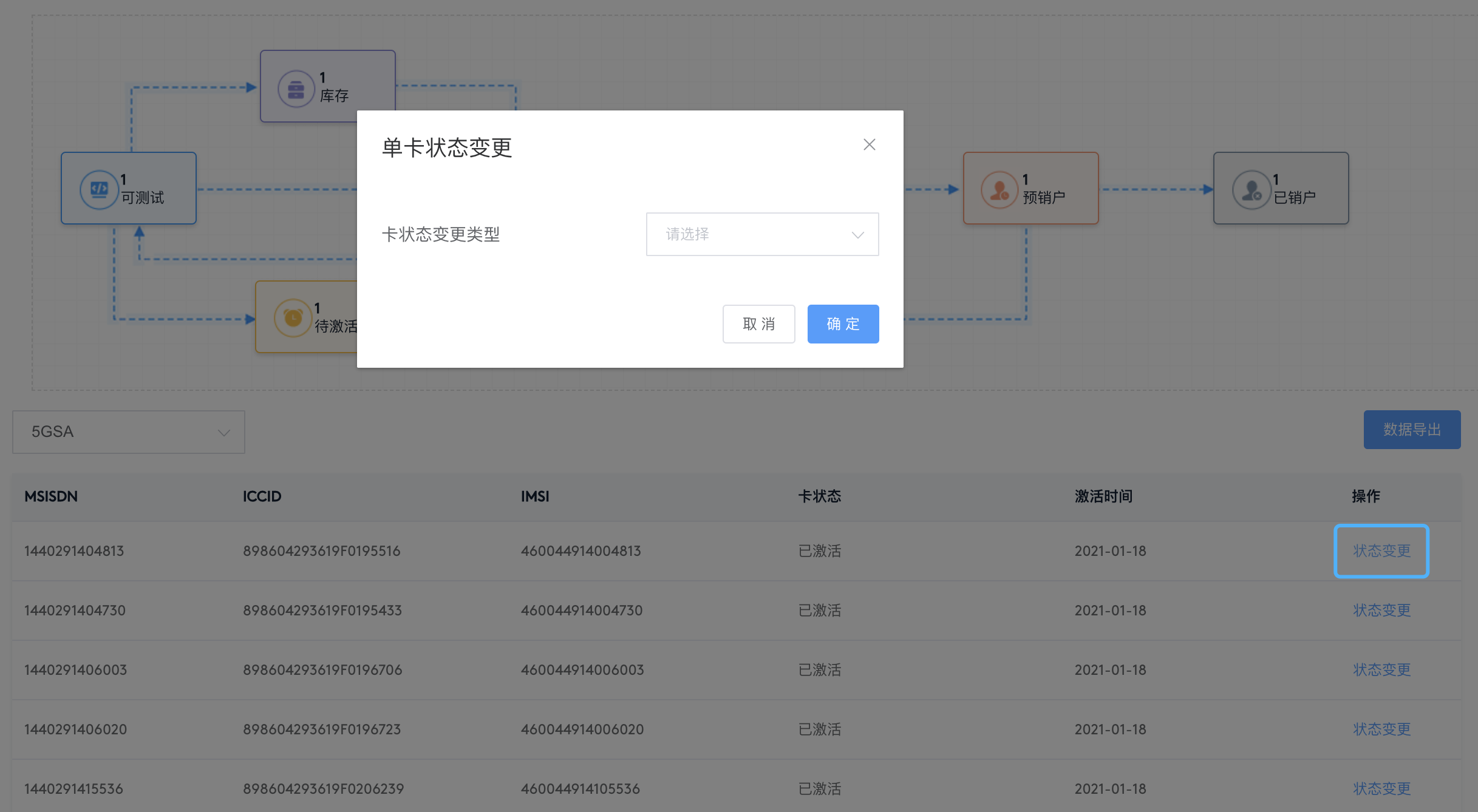
Task: Click the 卡状态 column header
Action: tap(819, 496)
